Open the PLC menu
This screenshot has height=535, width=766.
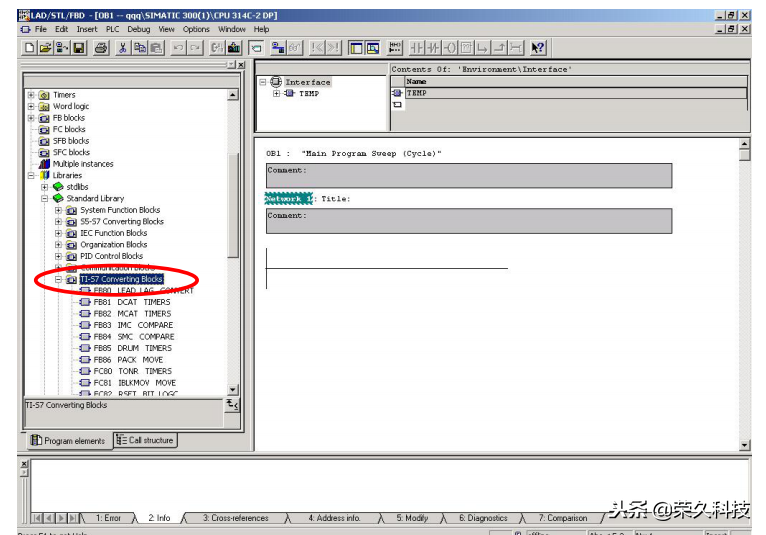(113, 29)
